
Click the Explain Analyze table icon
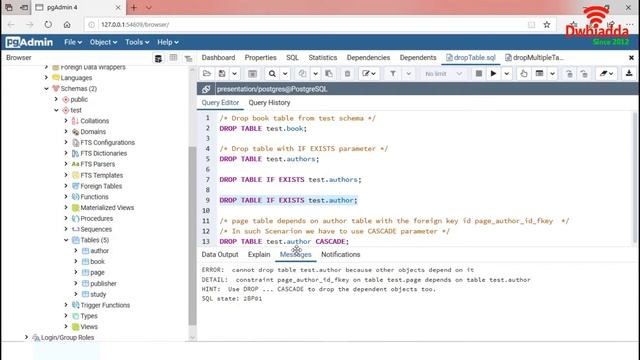[540, 73]
